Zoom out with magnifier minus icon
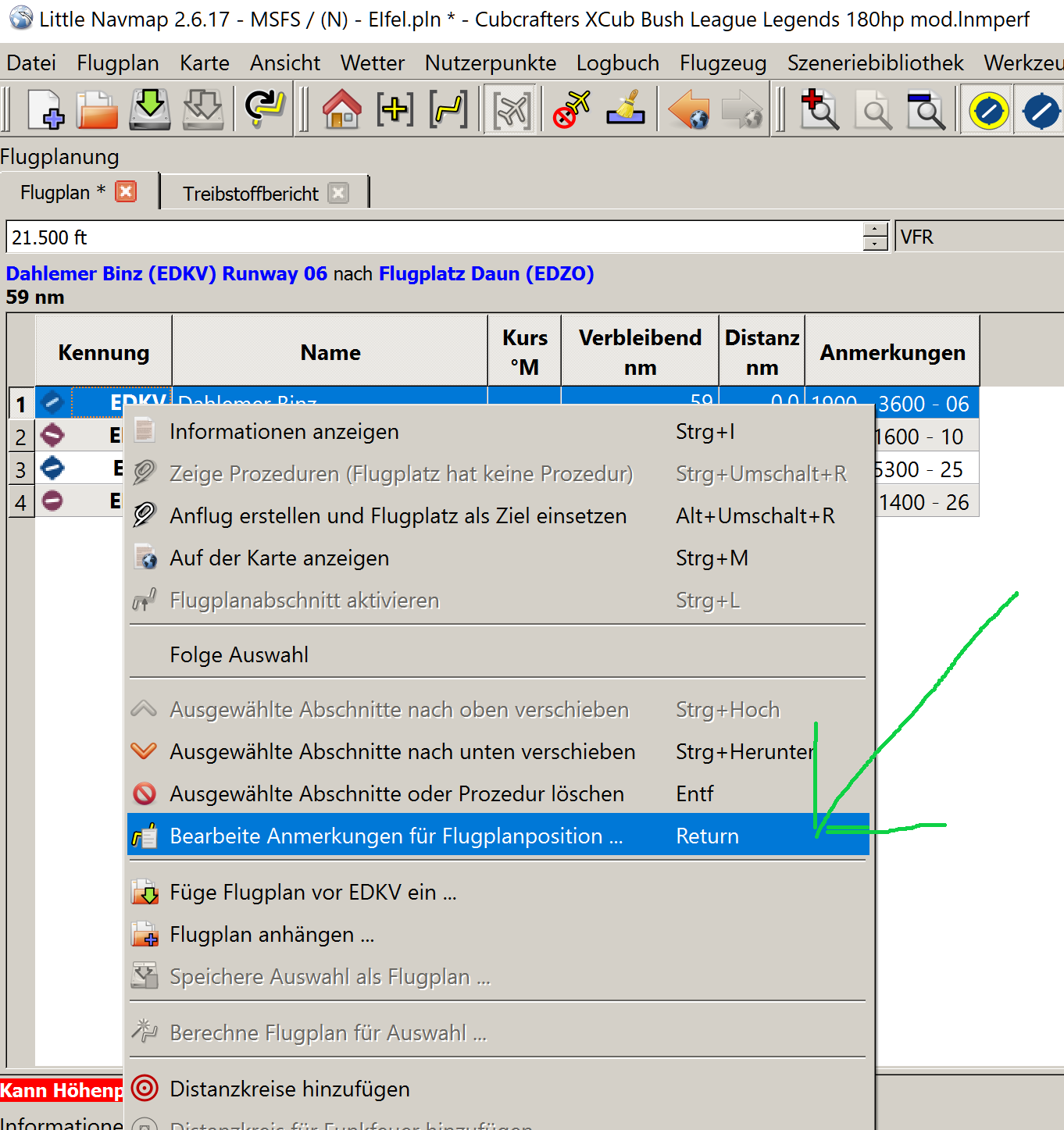 coord(926,109)
